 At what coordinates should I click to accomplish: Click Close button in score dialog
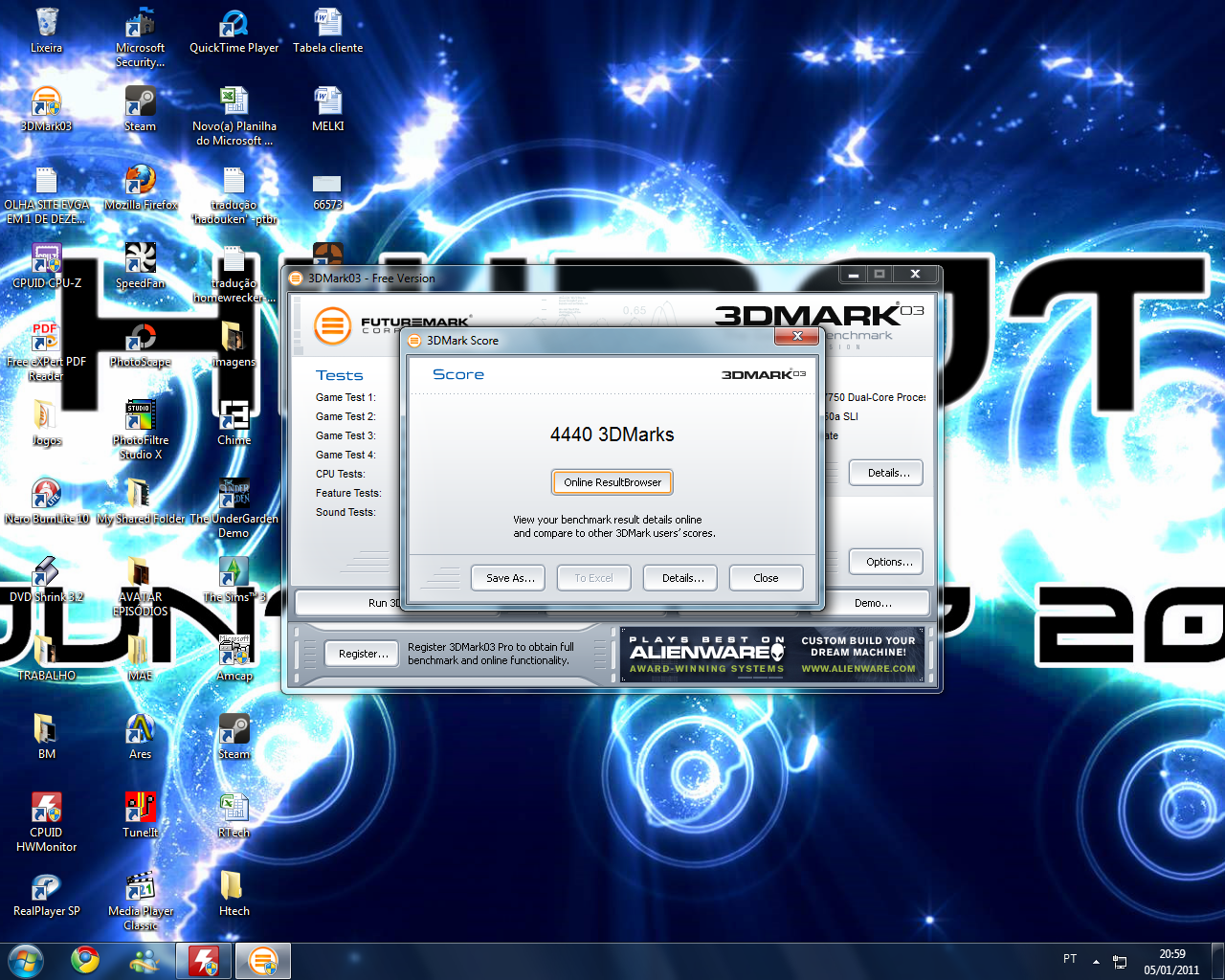coord(766,578)
